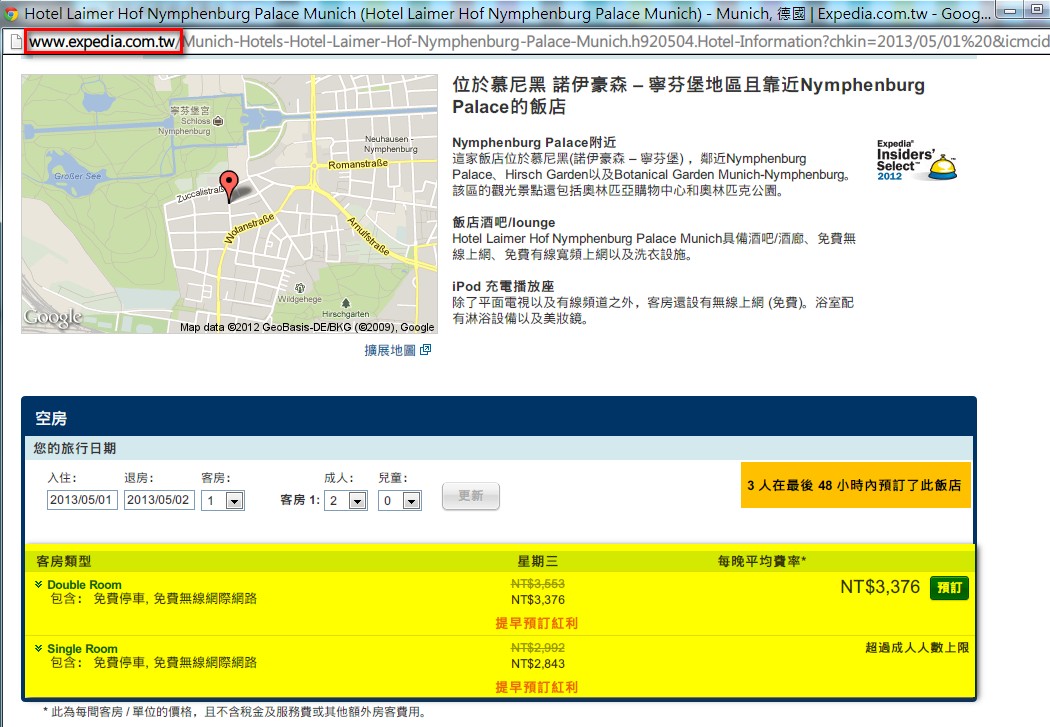Click the 星期三 column header
Image resolution: width=1050 pixels, height=727 pixels.
click(x=538, y=561)
